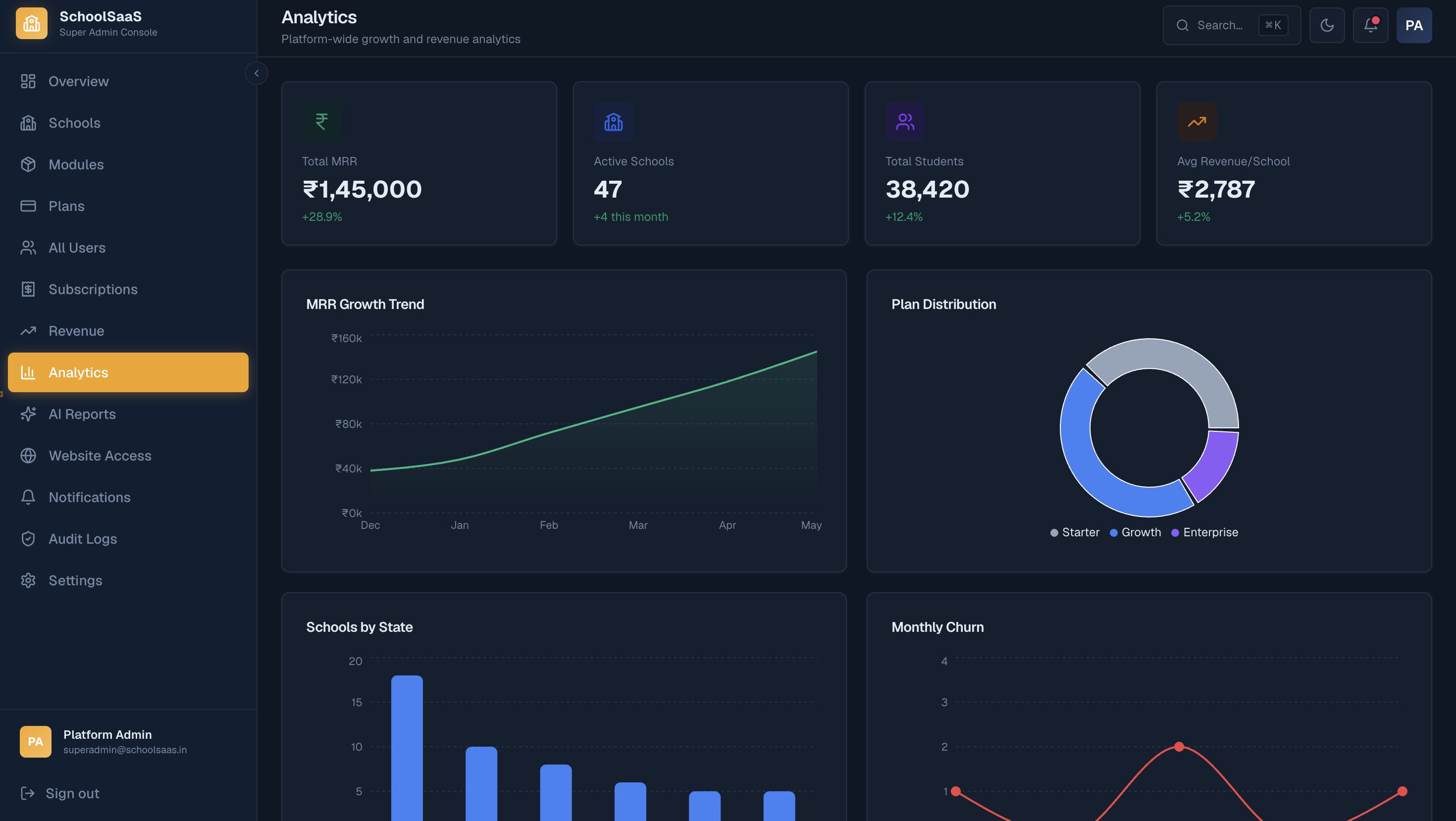Click the 47 Active Schools value

tap(608, 189)
